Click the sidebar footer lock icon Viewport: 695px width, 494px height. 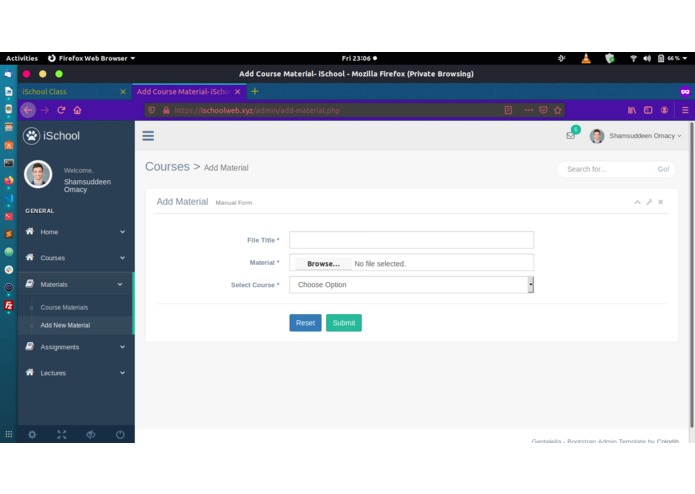tap(91, 435)
